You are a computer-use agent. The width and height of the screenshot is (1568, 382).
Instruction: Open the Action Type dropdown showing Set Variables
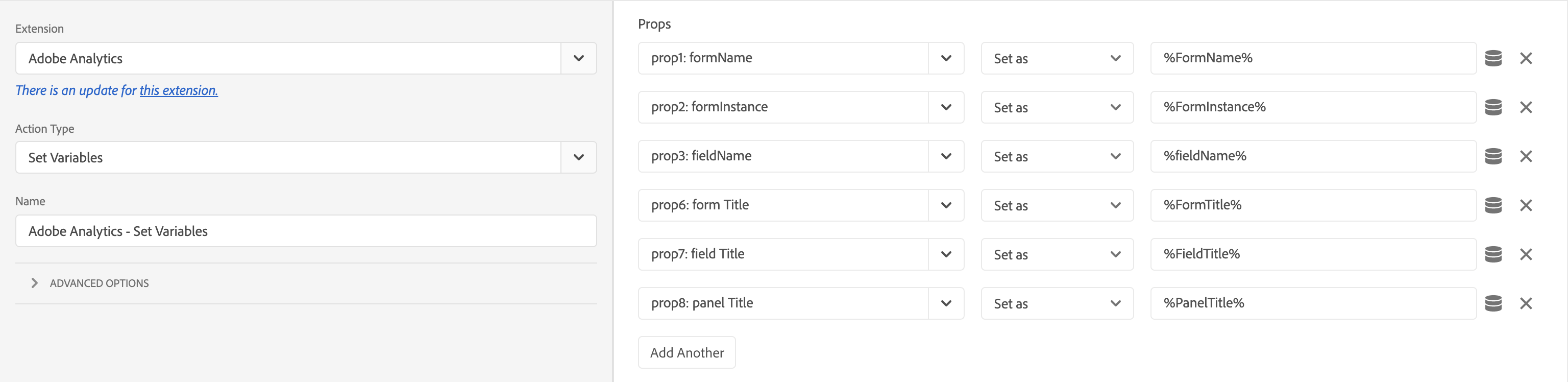[578, 158]
